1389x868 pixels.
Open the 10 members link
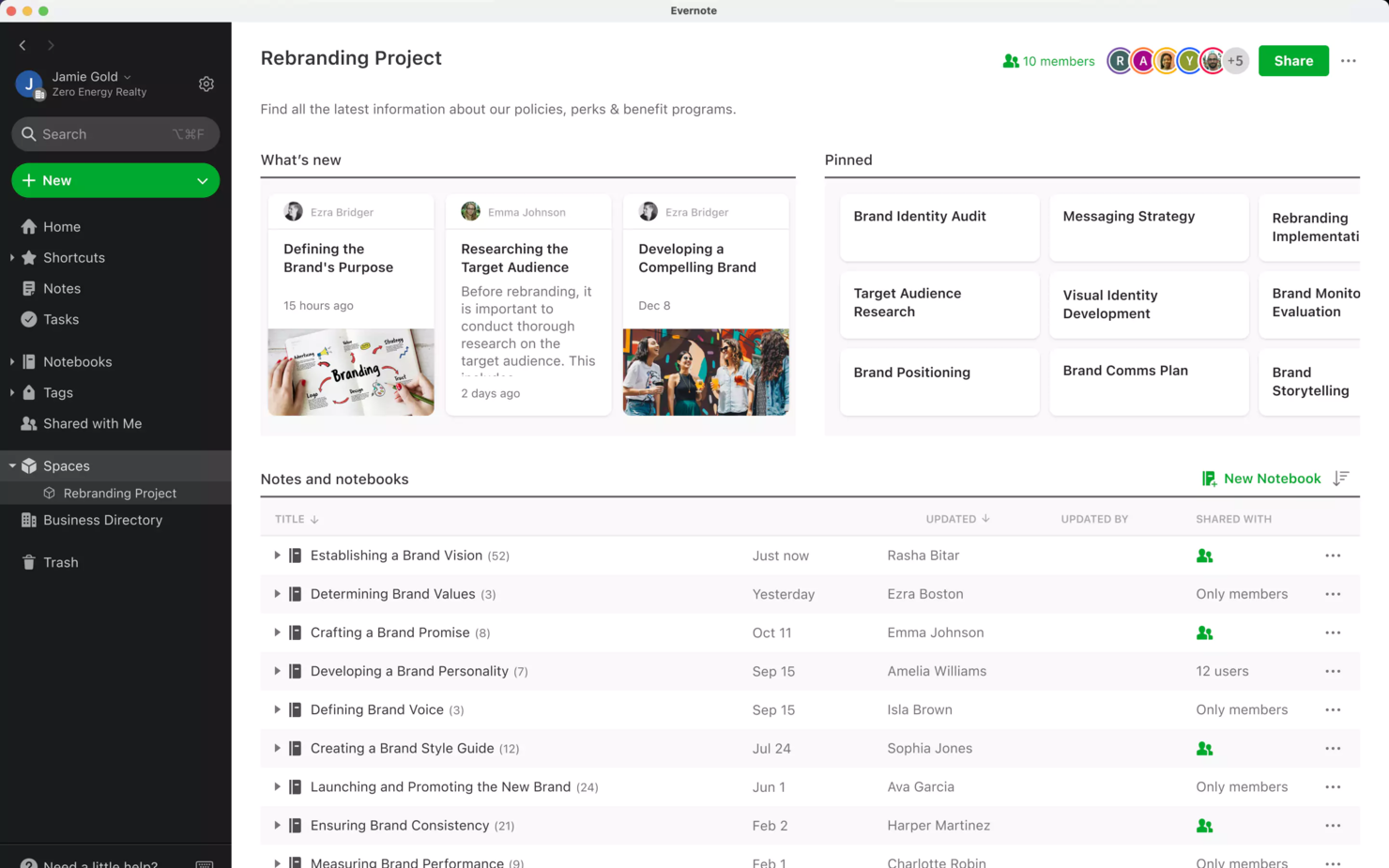[x=1048, y=61]
